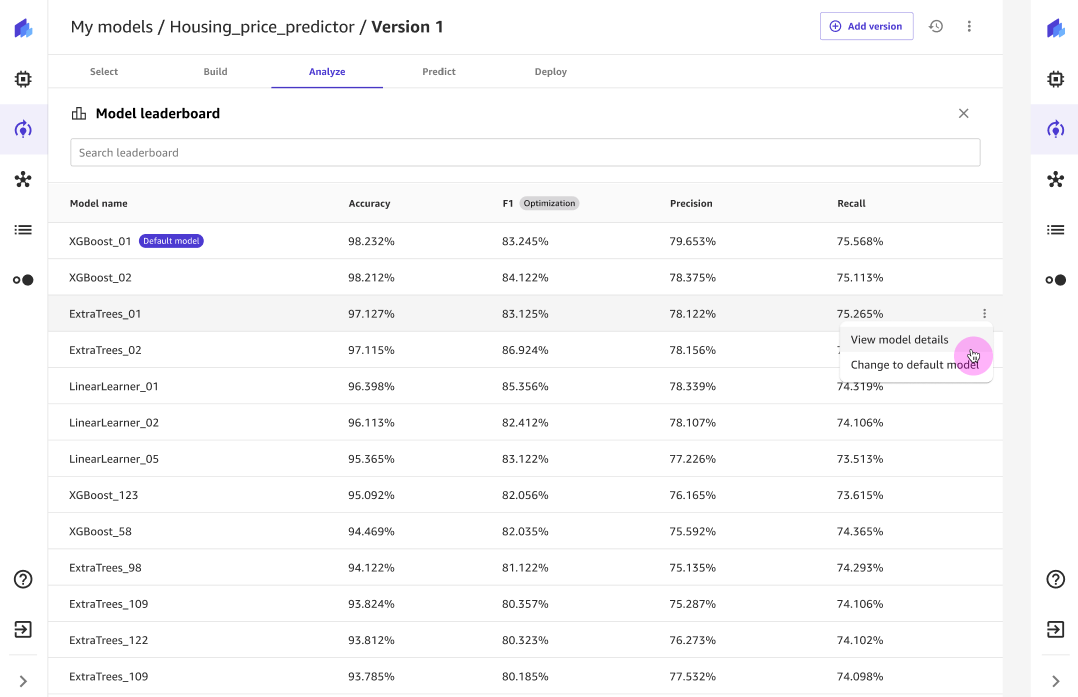Close the Model leaderboard panel
This screenshot has height=697, width=1078.
pyautogui.click(x=964, y=113)
